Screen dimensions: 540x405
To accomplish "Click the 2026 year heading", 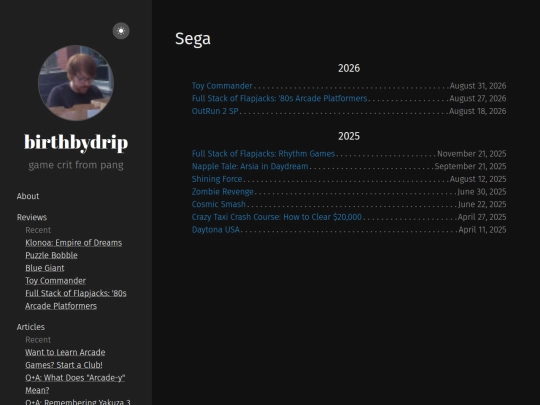I will click(x=349, y=68).
